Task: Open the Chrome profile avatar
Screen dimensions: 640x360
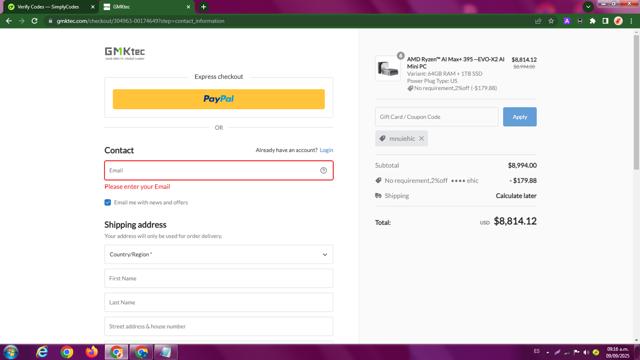Action: click(618, 21)
